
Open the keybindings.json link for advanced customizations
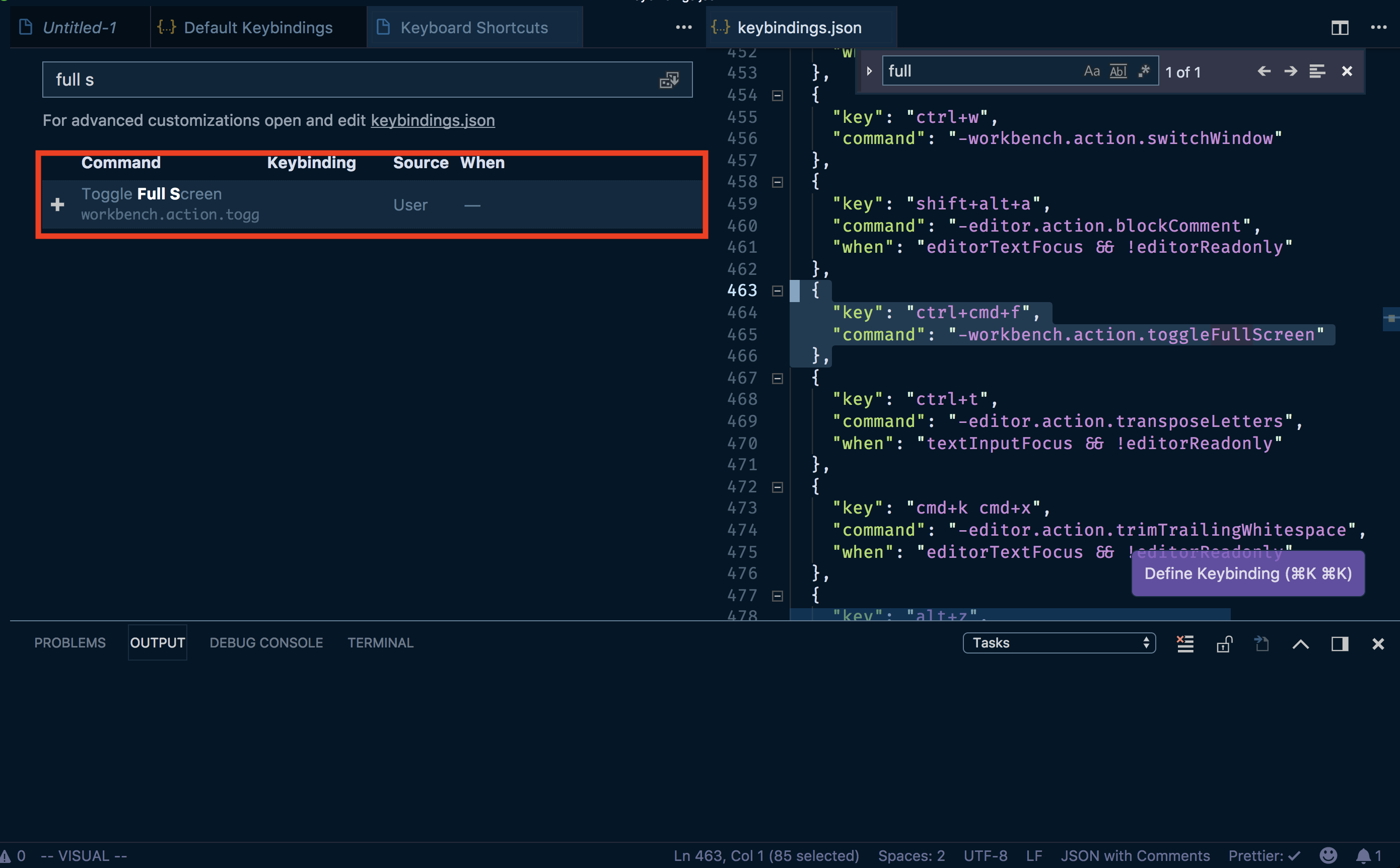coord(433,120)
